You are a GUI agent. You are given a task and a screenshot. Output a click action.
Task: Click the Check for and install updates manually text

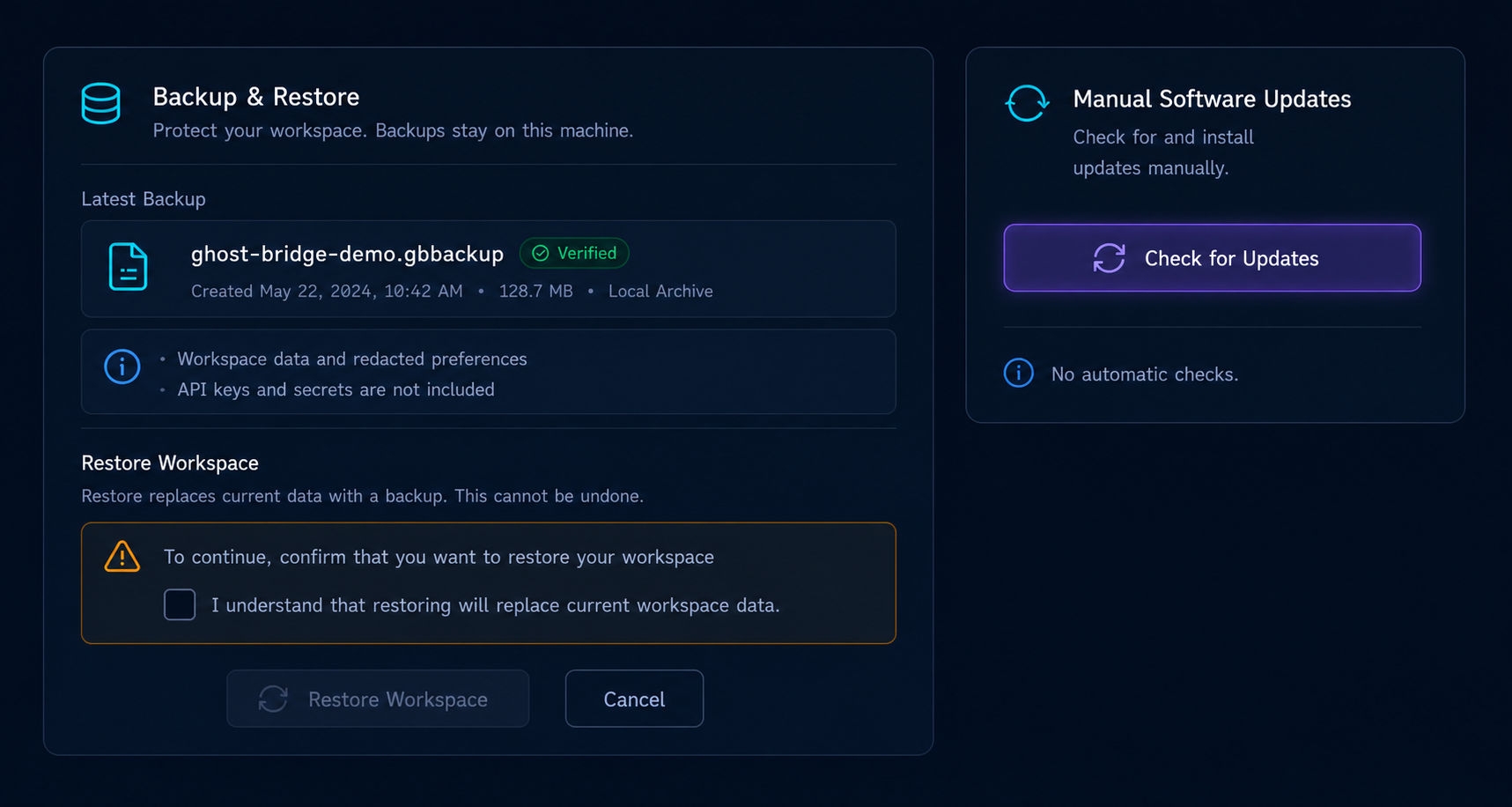[x=1163, y=152]
